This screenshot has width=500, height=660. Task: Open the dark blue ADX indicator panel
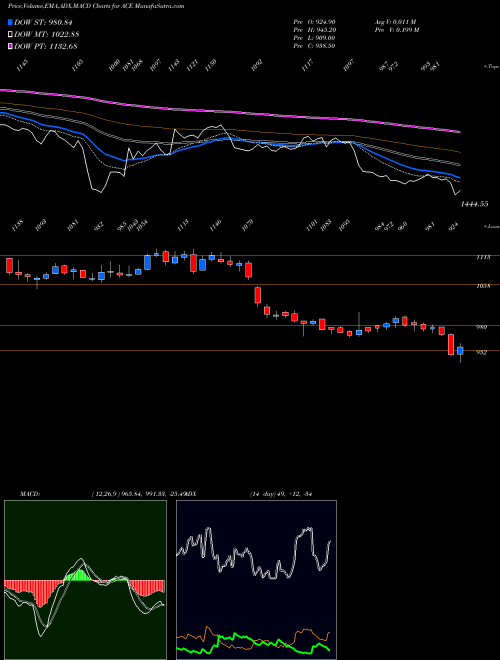(256, 580)
